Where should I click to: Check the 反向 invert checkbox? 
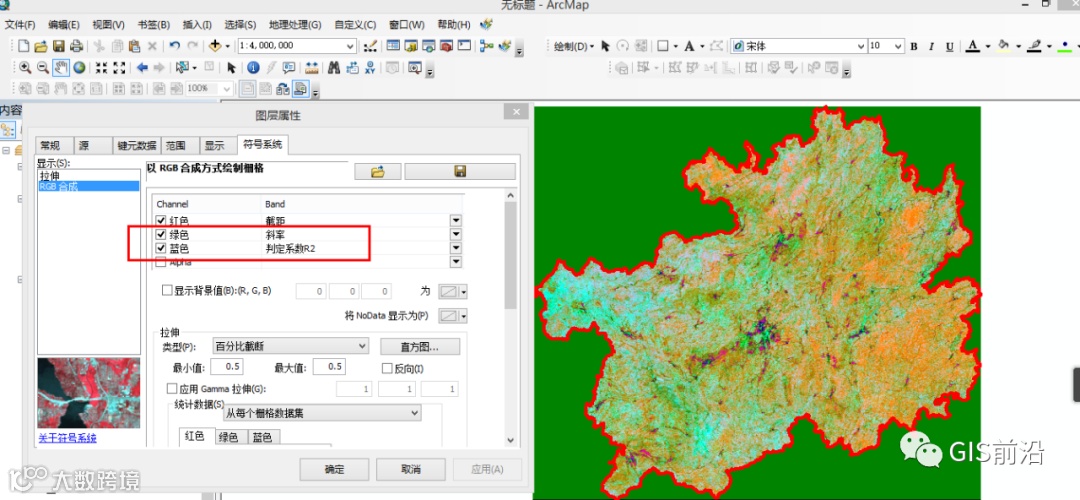386,368
